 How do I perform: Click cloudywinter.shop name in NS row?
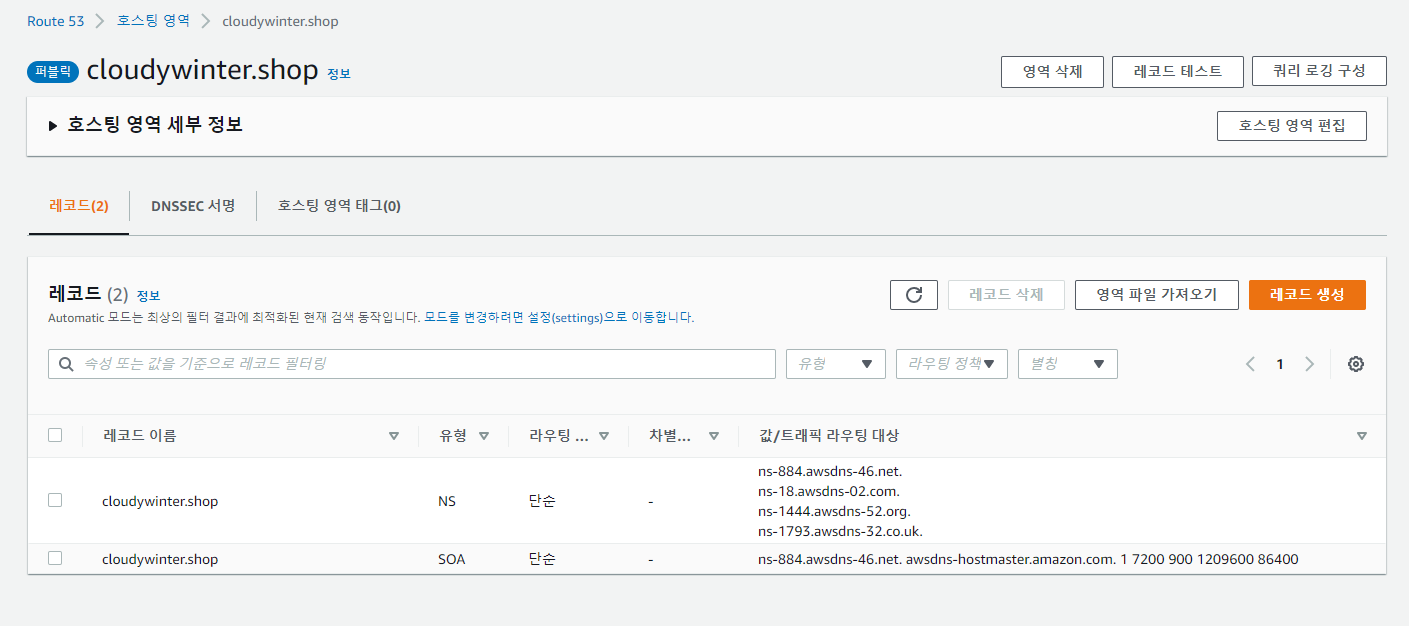(x=160, y=501)
